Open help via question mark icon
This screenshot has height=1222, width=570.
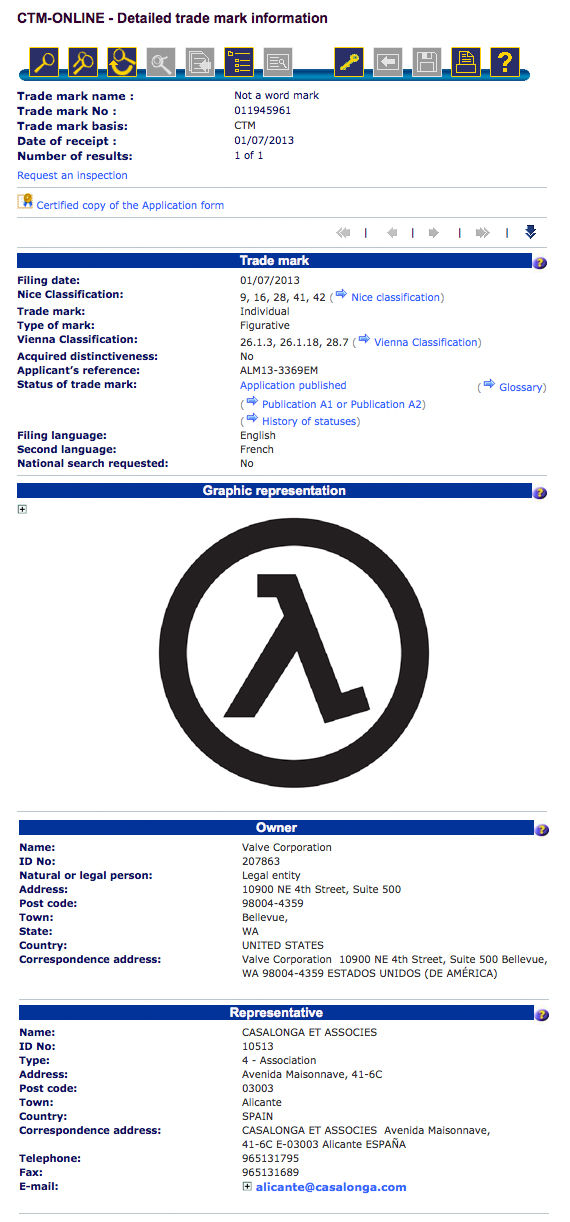(505, 63)
